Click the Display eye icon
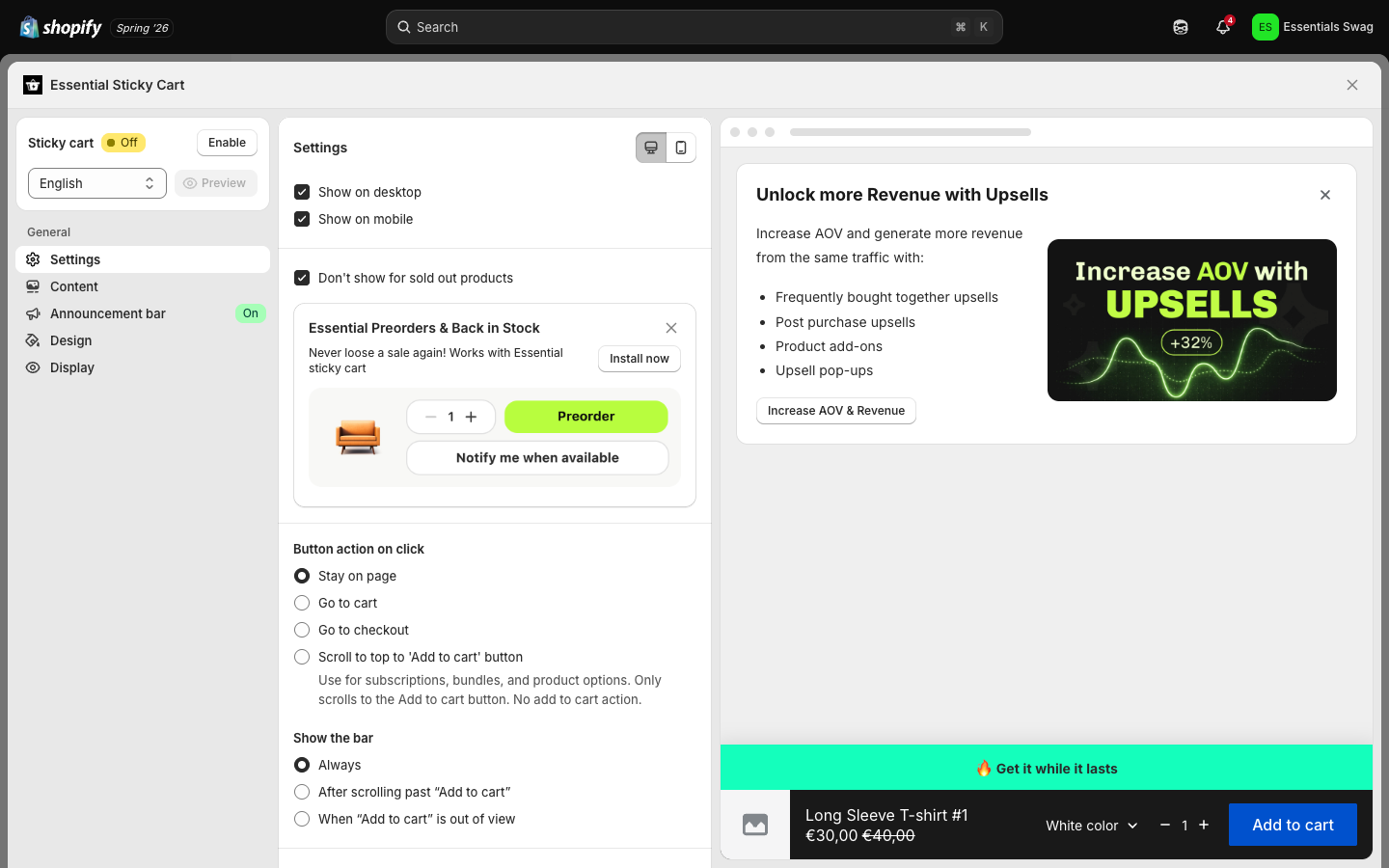Image resolution: width=1389 pixels, height=868 pixels. [x=33, y=367]
